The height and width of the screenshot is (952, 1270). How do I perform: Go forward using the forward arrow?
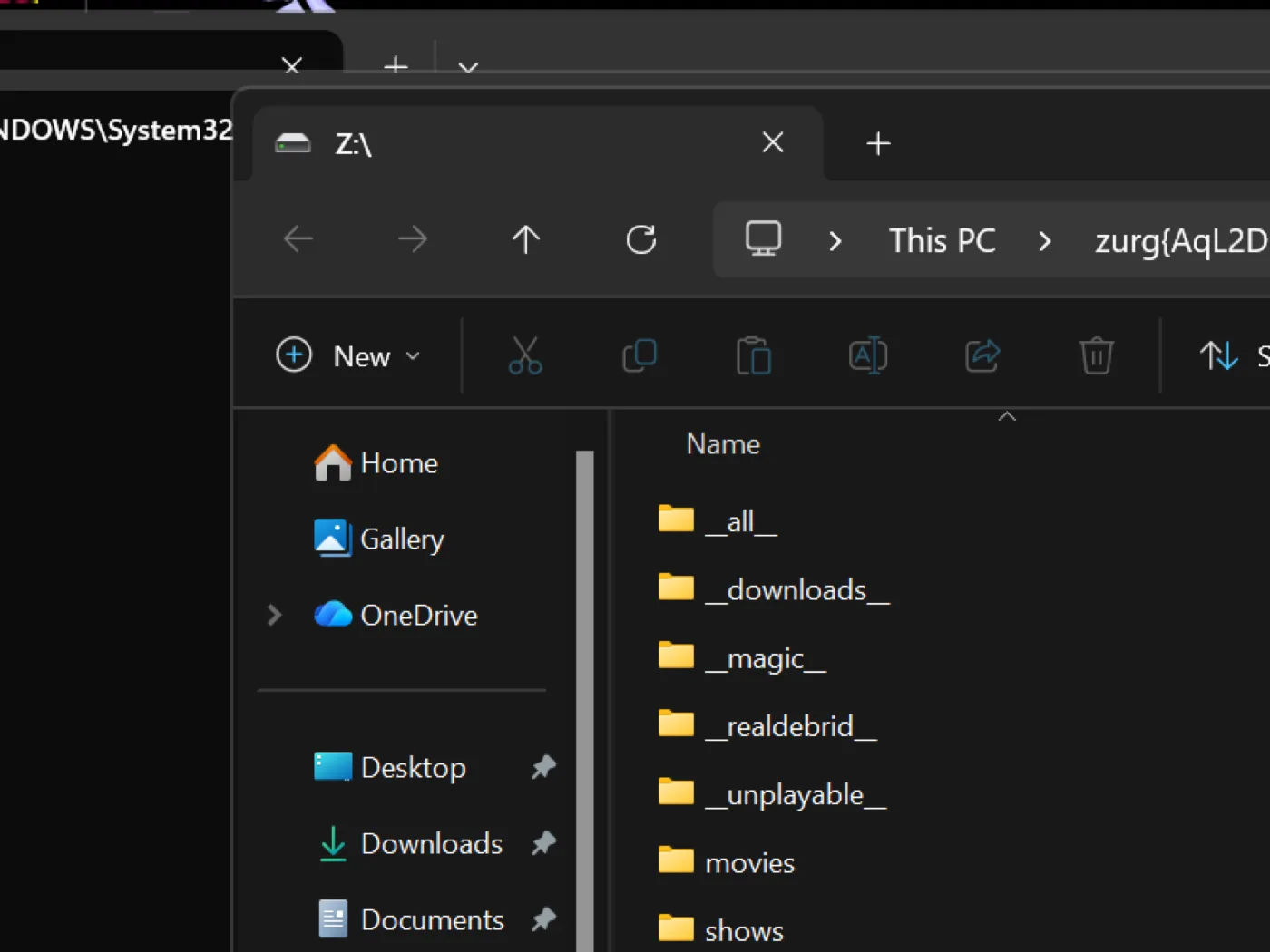[413, 239]
